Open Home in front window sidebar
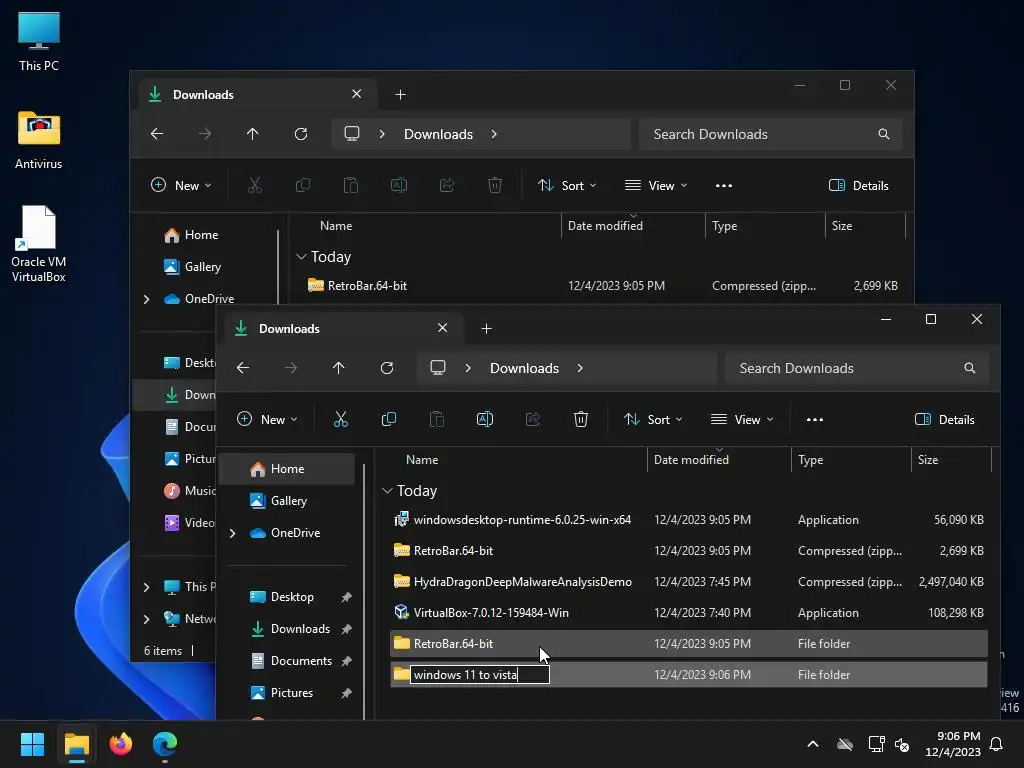1024x768 pixels. (x=287, y=469)
